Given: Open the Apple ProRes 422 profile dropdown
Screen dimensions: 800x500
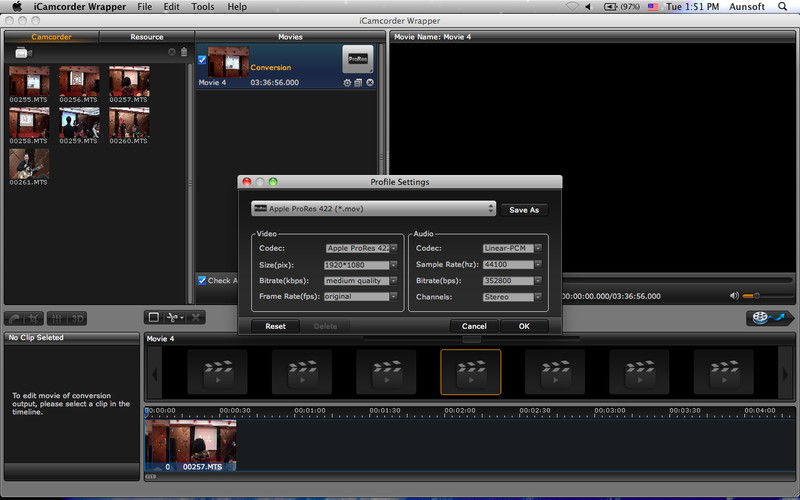Looking at the screenshot, I should (373, 209).
